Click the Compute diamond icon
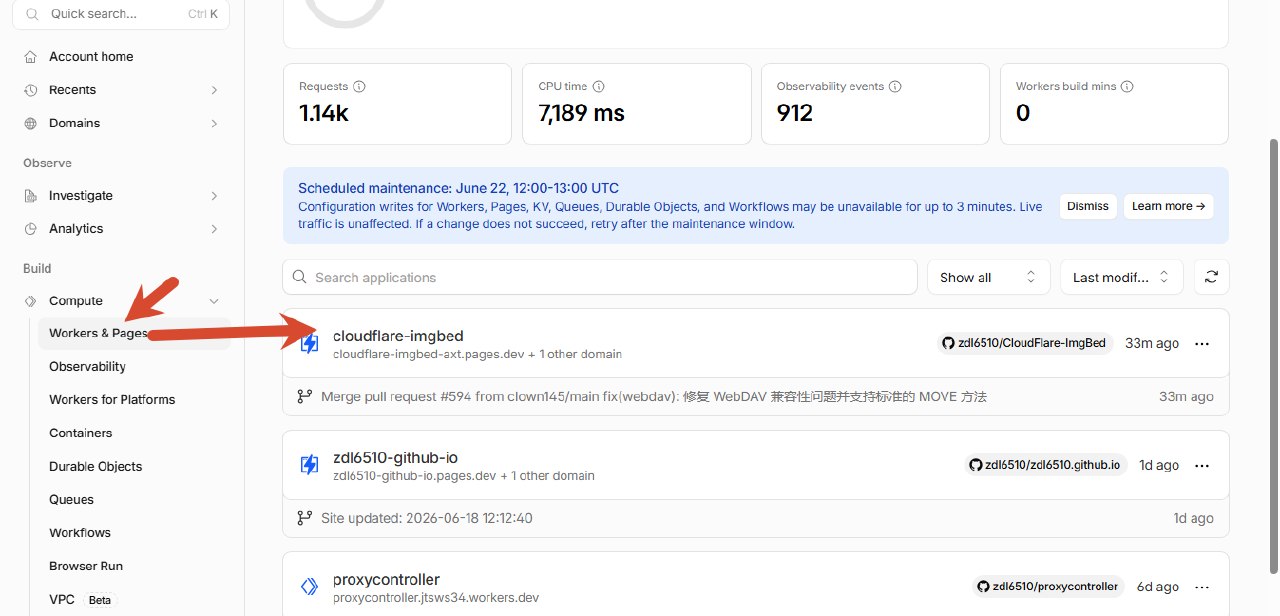Screen dimensions: 1280x616 tap(31, 301)
